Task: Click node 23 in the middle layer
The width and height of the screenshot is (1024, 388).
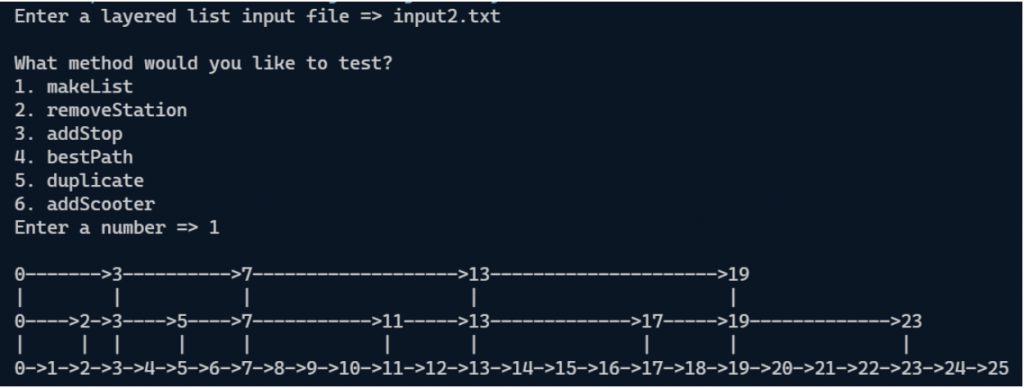Action: click(912, 321)
